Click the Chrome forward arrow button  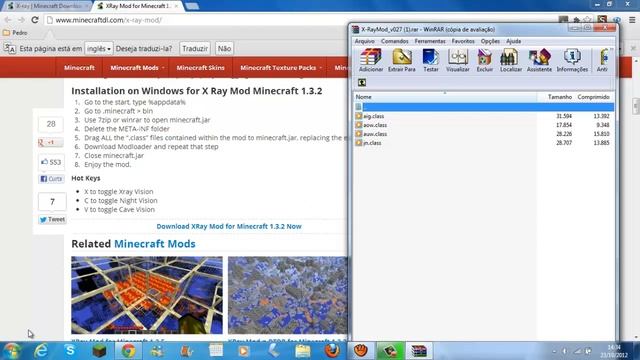tap(21, 20)
